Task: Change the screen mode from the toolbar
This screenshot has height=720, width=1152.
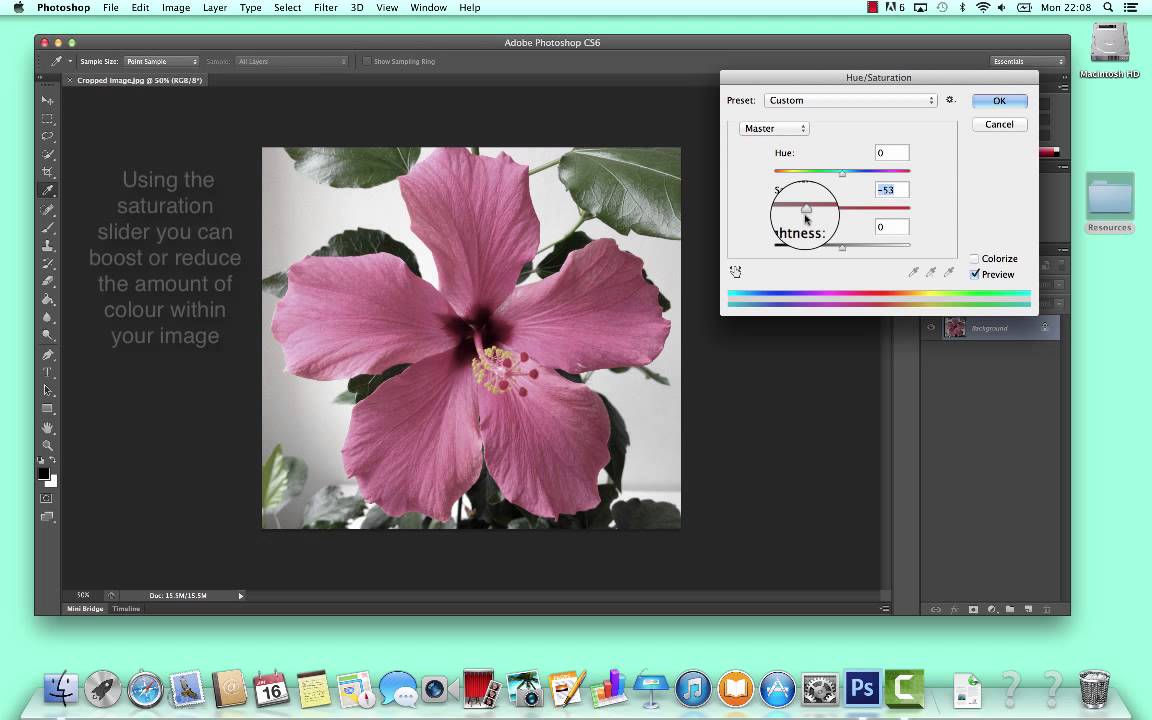Action: 47,516
